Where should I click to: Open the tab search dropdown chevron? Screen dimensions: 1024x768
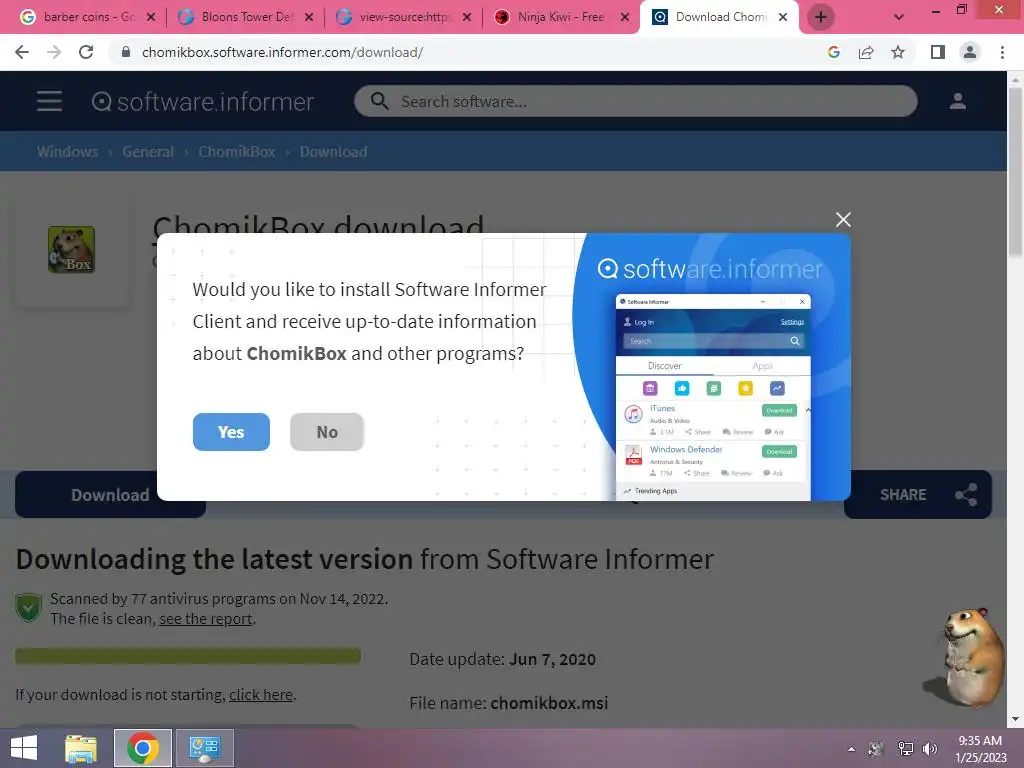point(899,17)
